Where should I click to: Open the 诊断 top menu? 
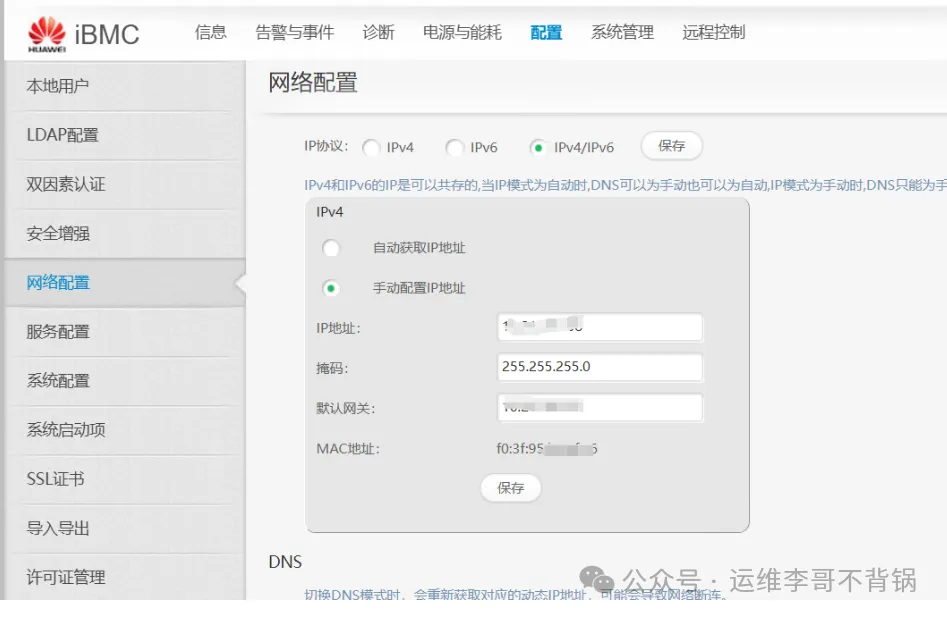379,33
